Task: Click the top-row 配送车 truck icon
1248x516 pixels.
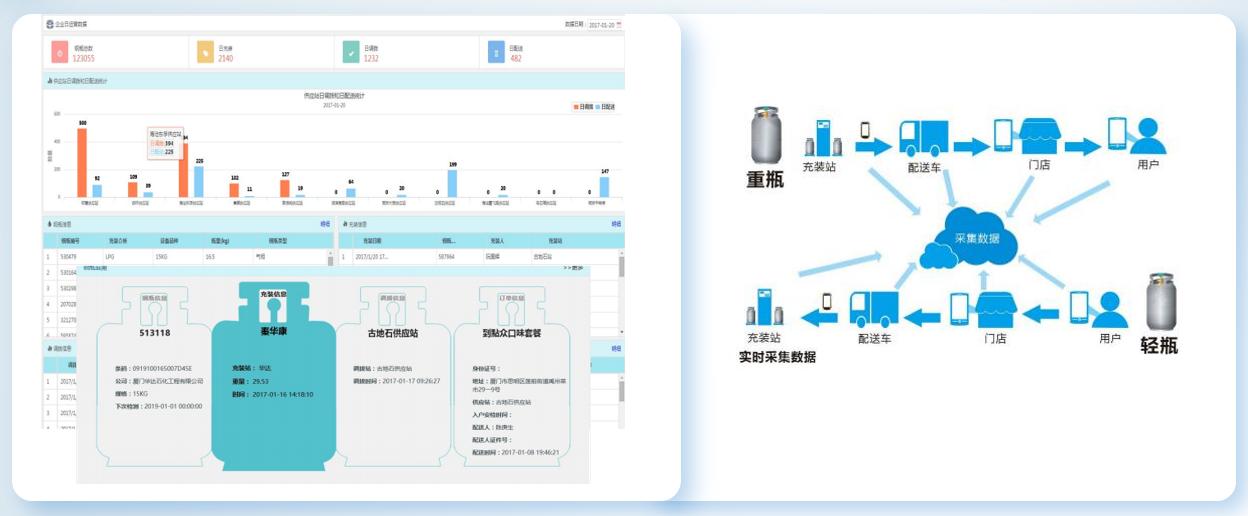Action: (x=922, y=139)
